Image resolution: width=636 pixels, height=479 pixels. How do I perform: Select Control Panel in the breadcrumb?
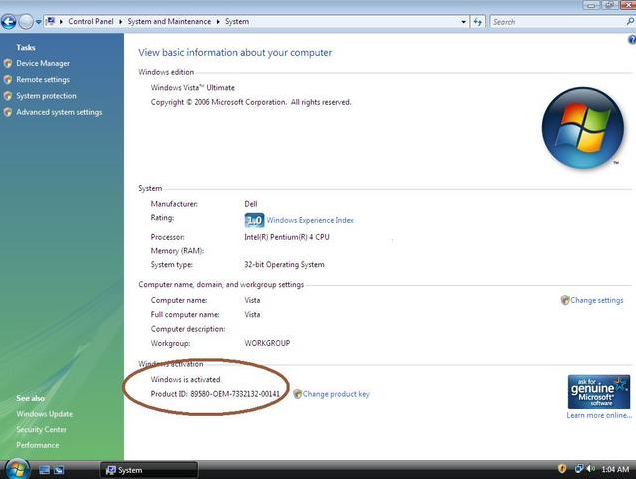(x=90, y=21)
